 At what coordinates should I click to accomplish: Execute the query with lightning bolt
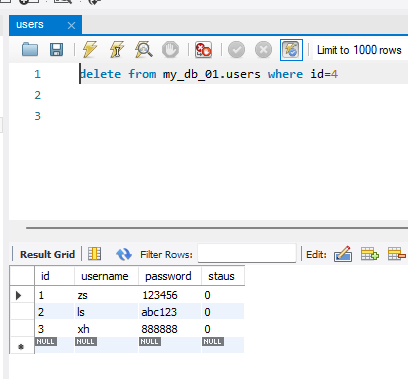(90, 49)
